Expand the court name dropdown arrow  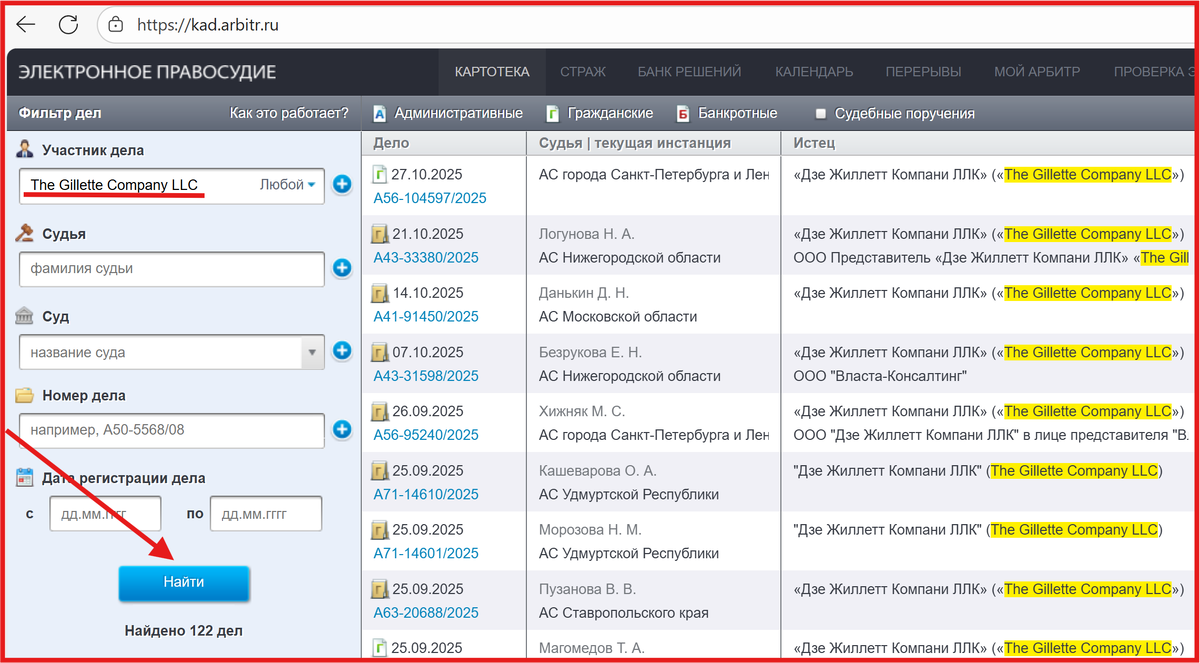click(313, 352)
